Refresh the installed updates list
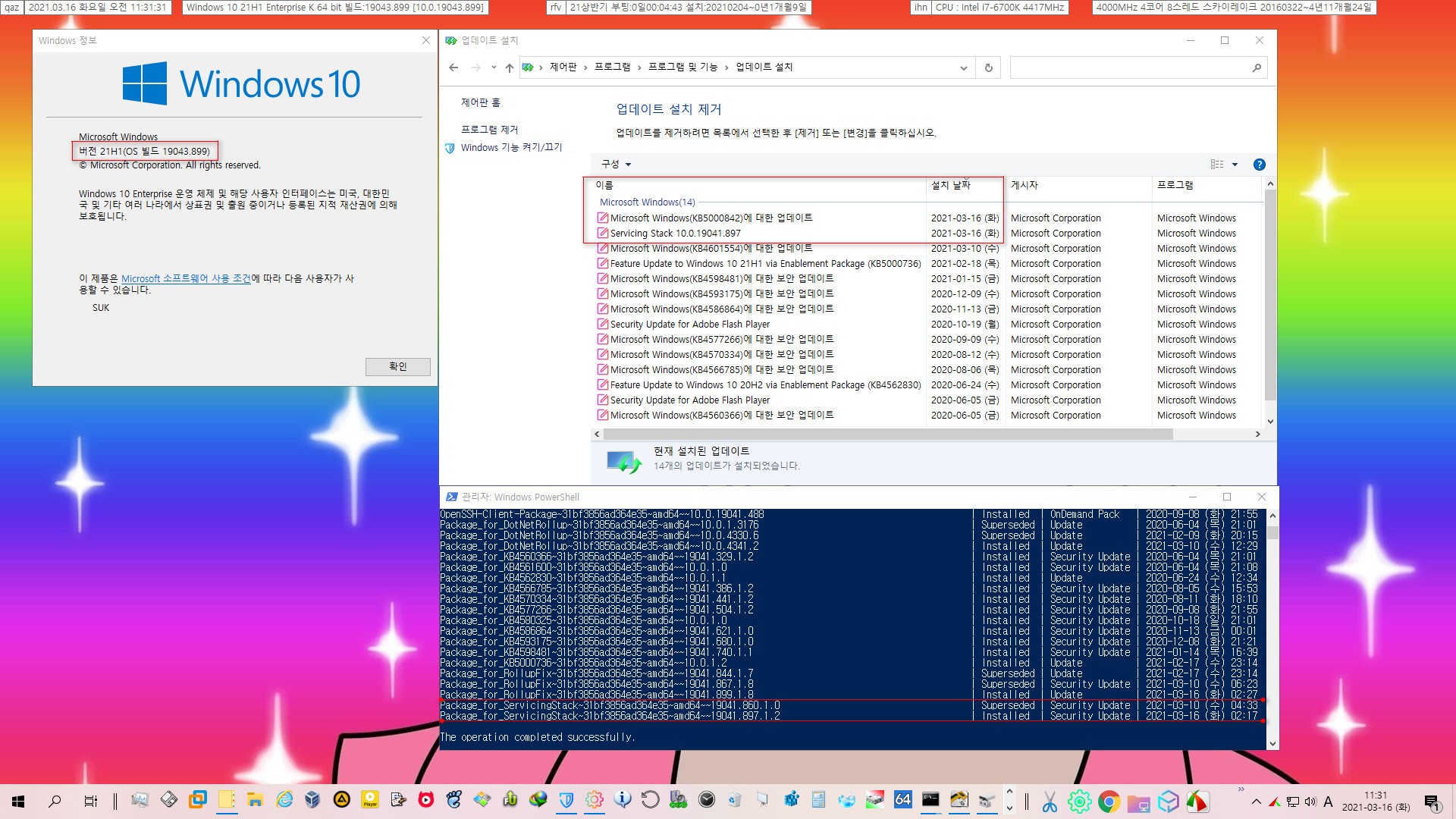Image resolution: width=1456 pixels, height=819 pixels. 988,67
